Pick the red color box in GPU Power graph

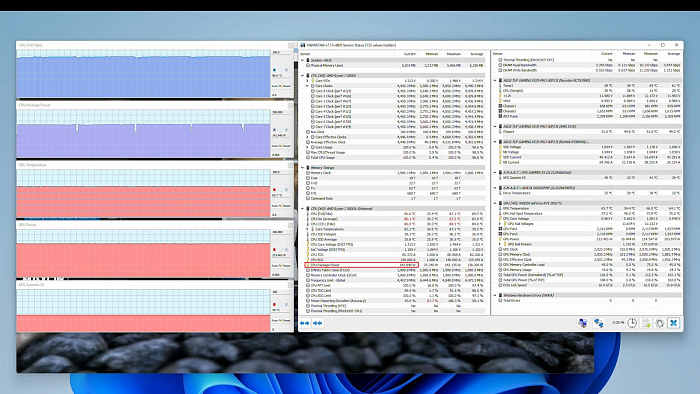[x=274, y=249]
